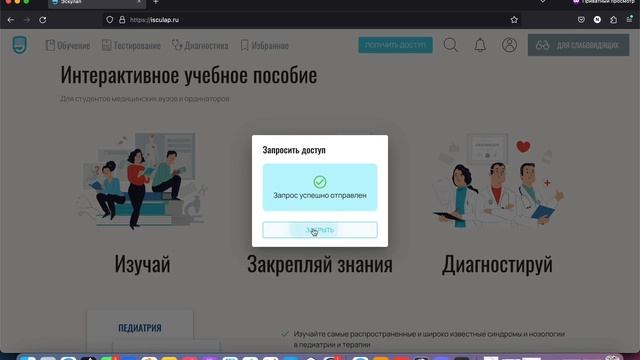Screen dimensions: 640x360
Task: Open the Избранное bookmarks section
Action: pos(264,45)
